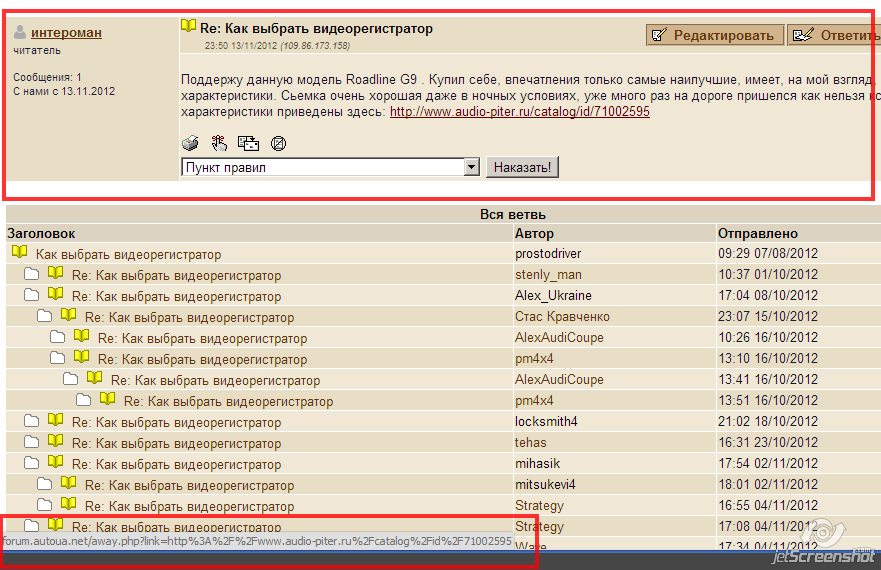Open the root thread post by prostodriver
The width and height of the screenshot is (881, 570).
click(128, 254)
